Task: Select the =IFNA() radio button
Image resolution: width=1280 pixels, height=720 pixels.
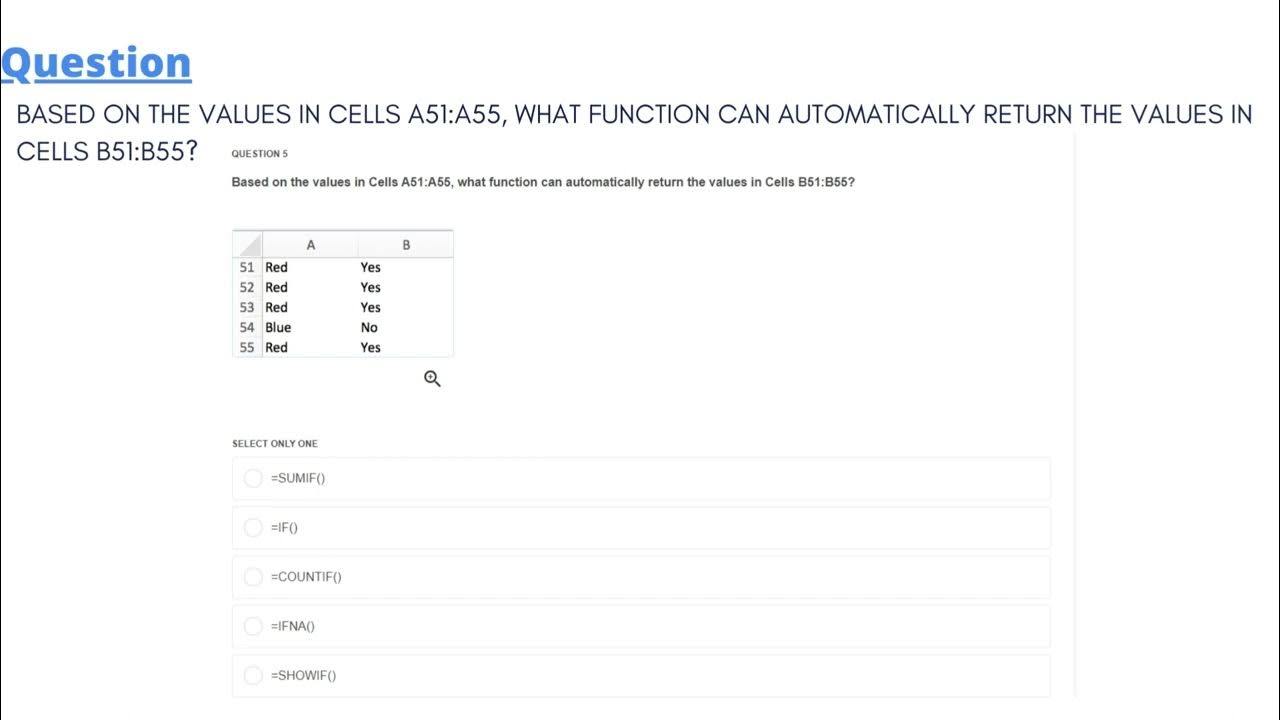Action: 253,626
